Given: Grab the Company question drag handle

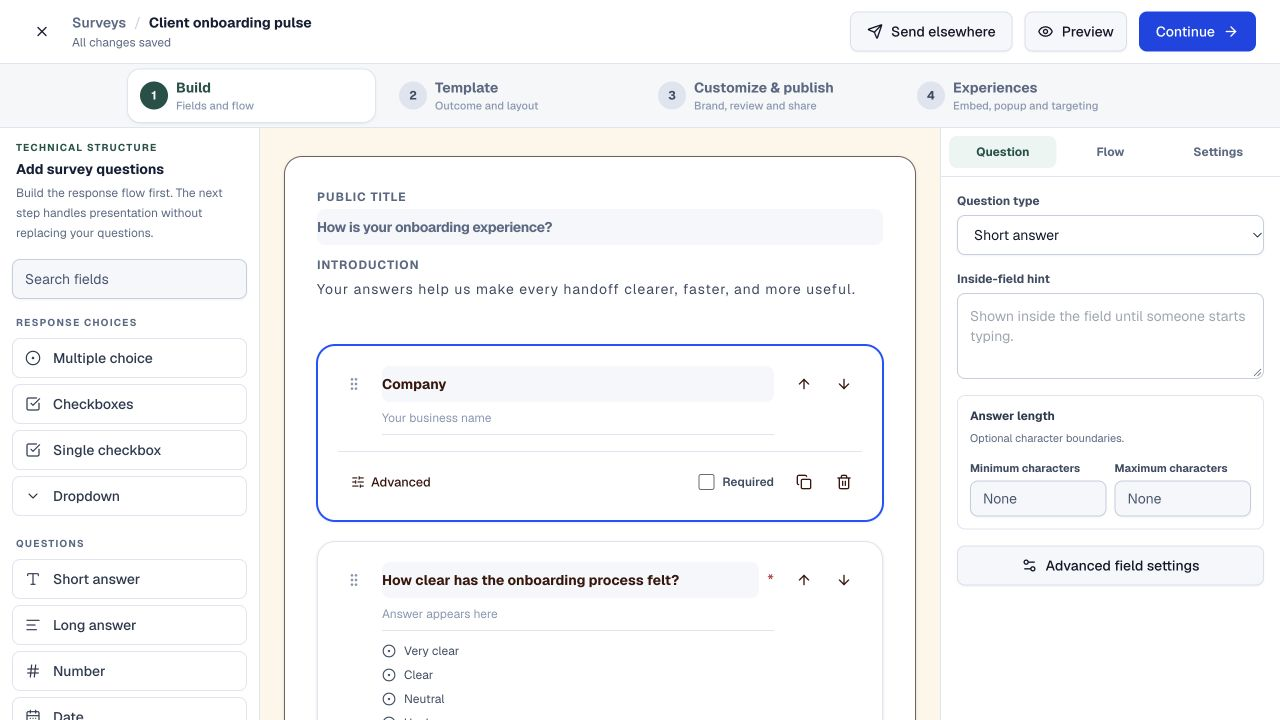Looking at the screenshot, I should coord(354,384).
